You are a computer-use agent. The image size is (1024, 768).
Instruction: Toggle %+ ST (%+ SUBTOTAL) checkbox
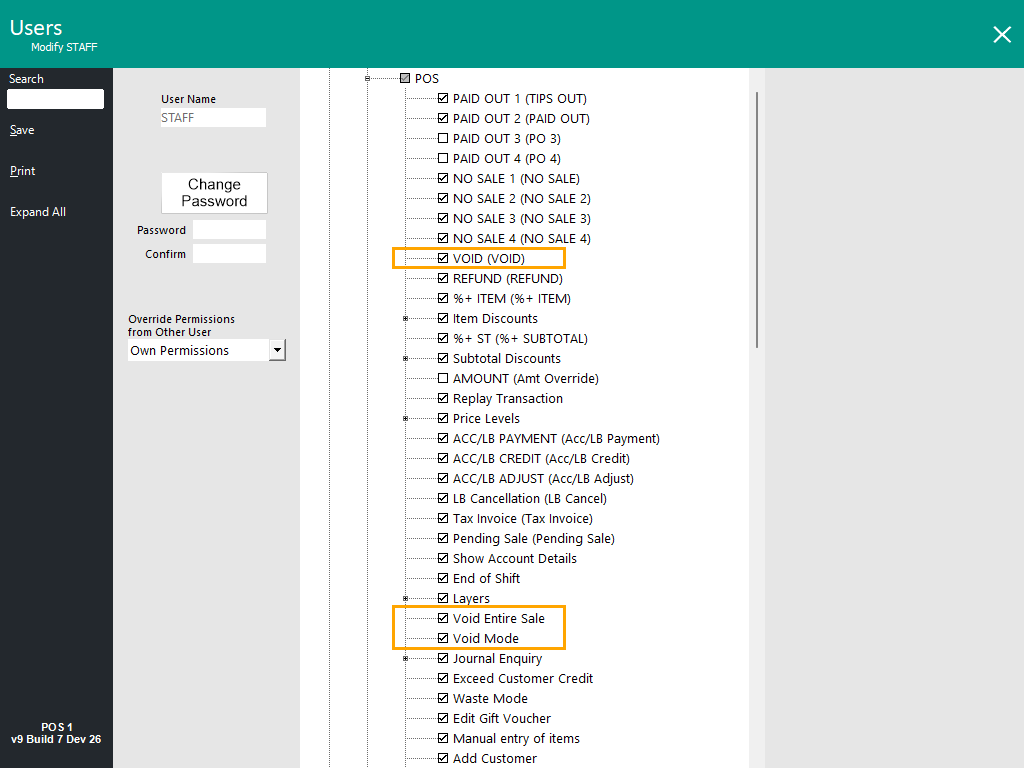click(443, 338)
